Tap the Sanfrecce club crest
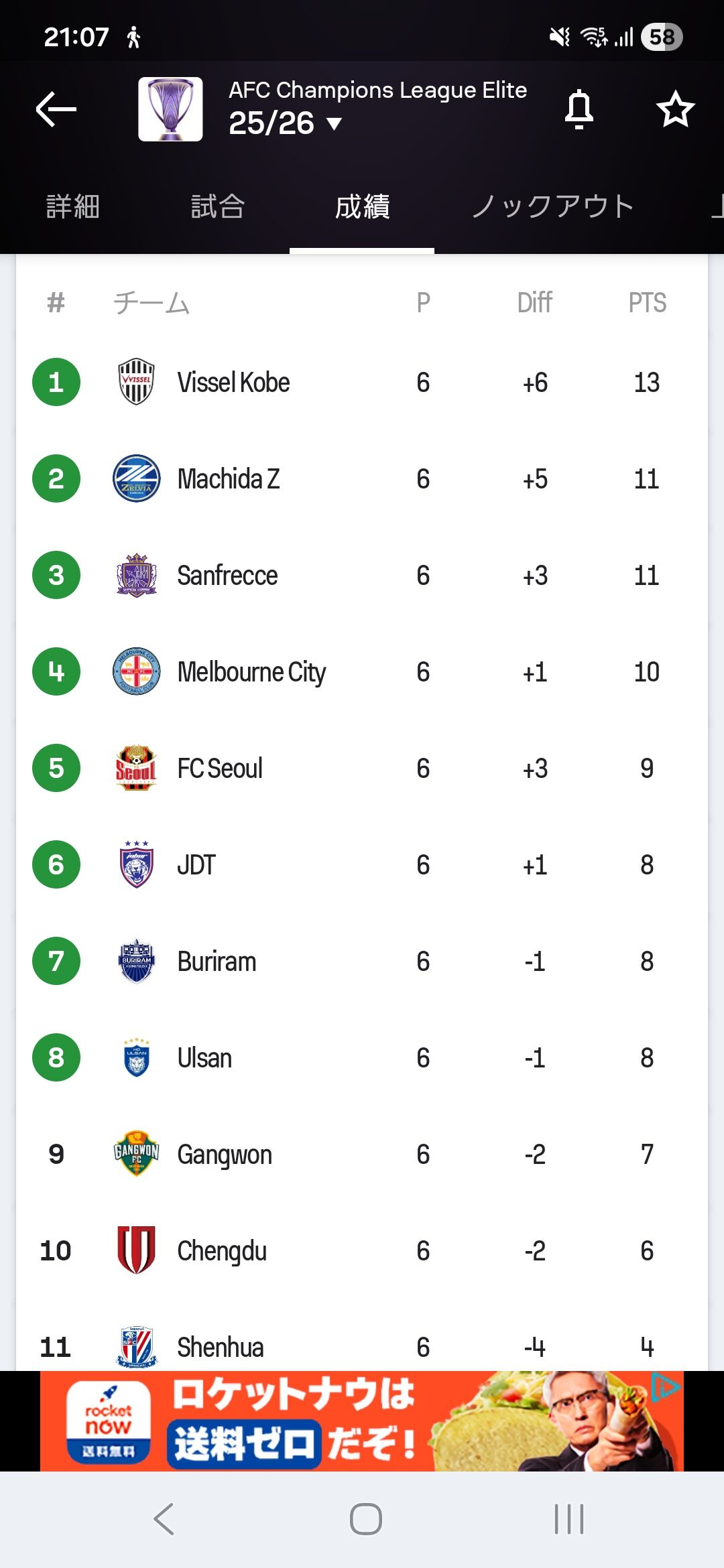 [x=136, y=575]
